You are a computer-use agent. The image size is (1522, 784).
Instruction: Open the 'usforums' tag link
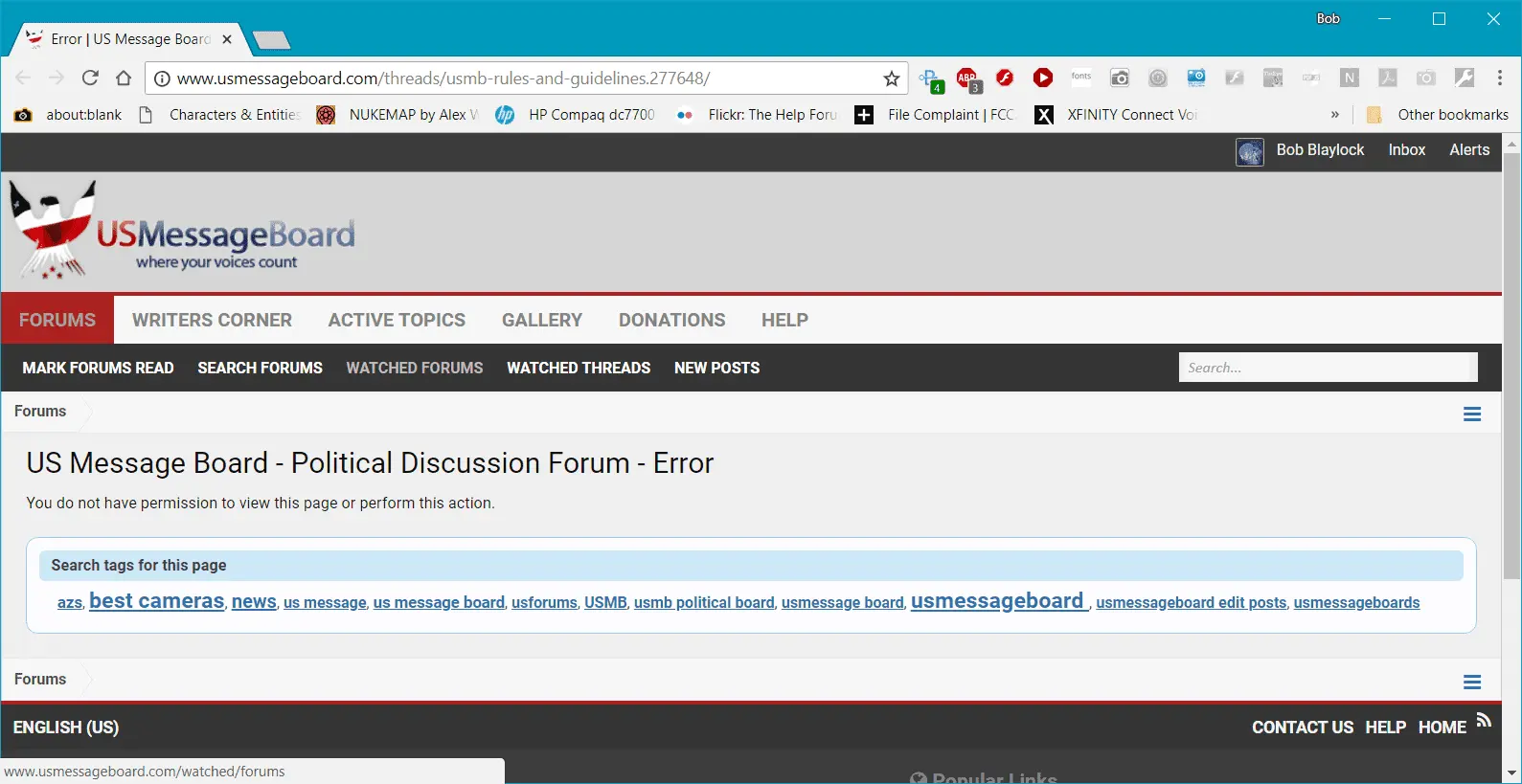pyautogui.click(x=544, y=602)
